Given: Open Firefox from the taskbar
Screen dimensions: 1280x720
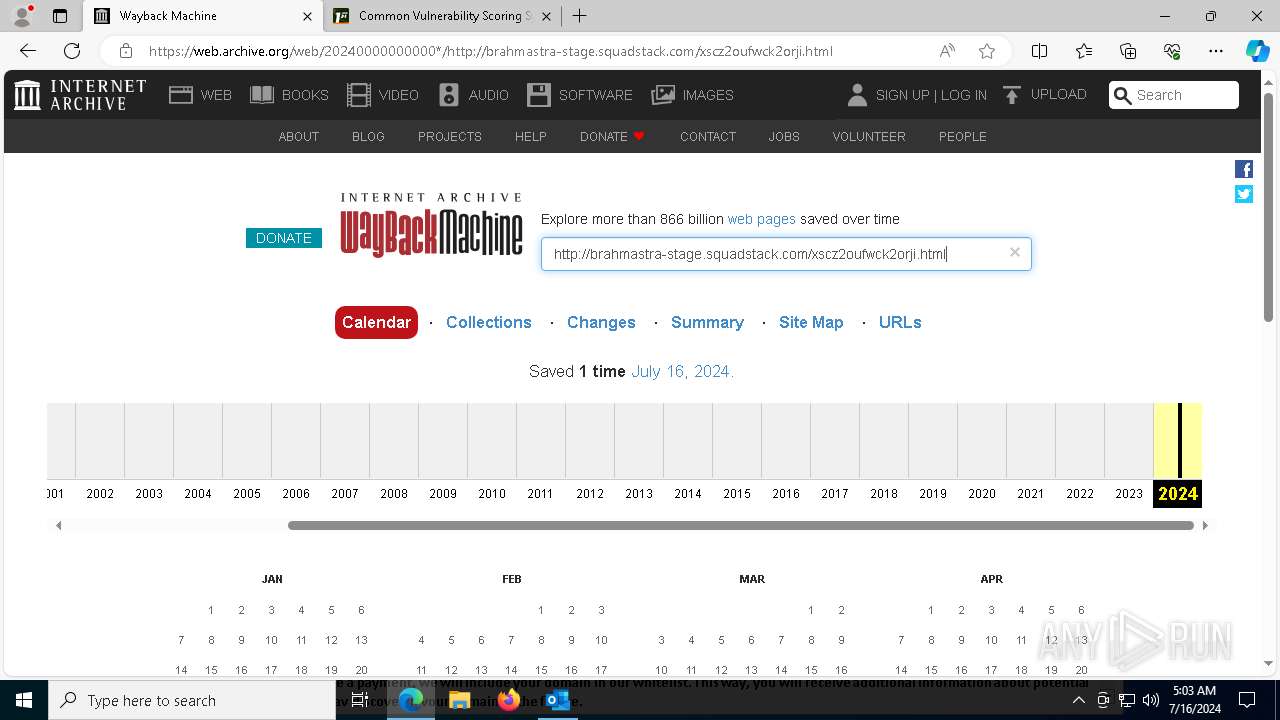Looking at the screenshot, I should tap(509, 700).
